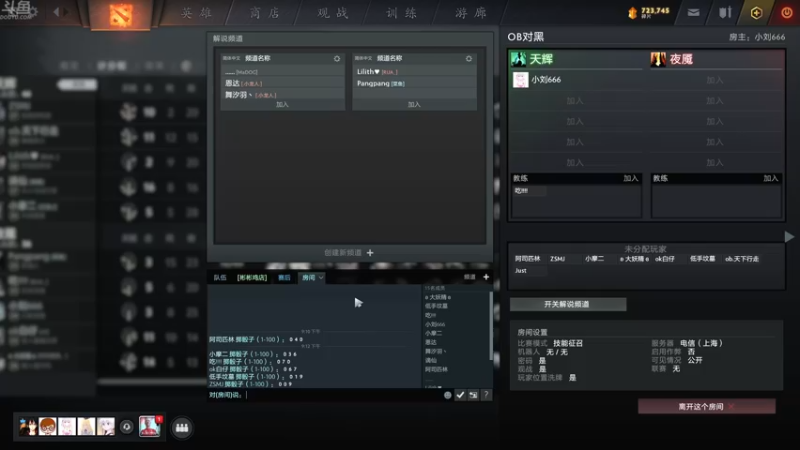Add a chat channel with the plus icon
Image resolution: width=800 pixels, height=450 pixels.
coord(486,277)
